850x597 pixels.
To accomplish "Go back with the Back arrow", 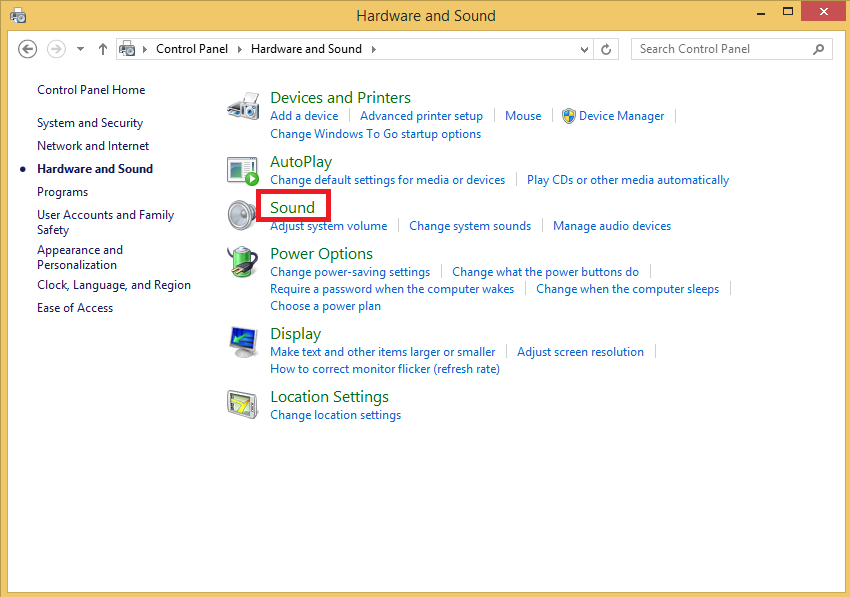I will [x=28, y=49].
